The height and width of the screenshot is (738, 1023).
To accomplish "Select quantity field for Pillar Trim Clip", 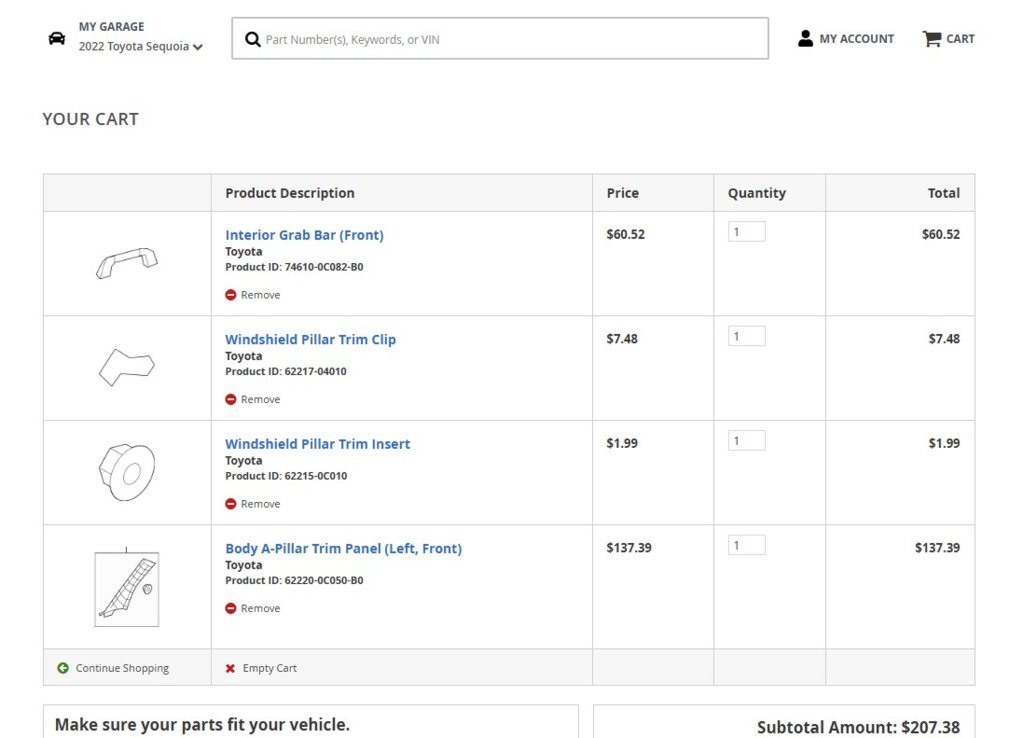I will point(746,336).
